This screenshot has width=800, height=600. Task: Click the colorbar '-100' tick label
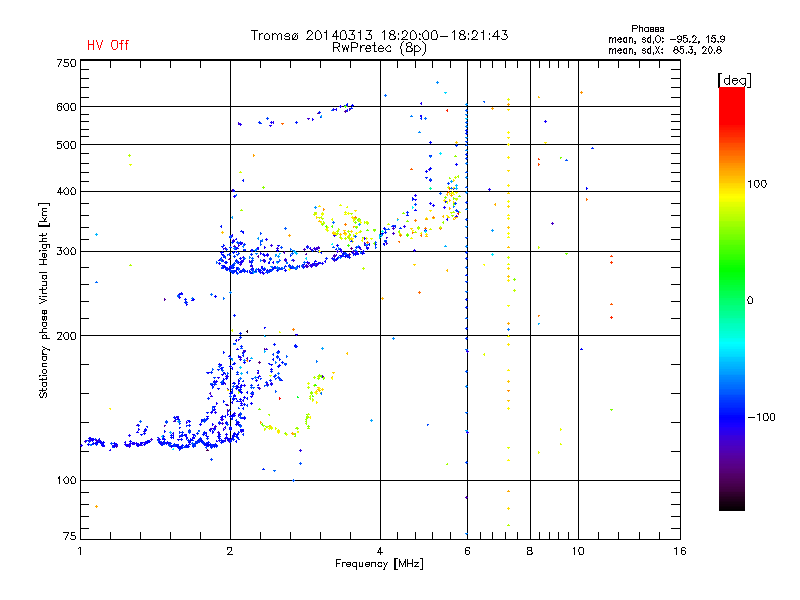point(761,417)
